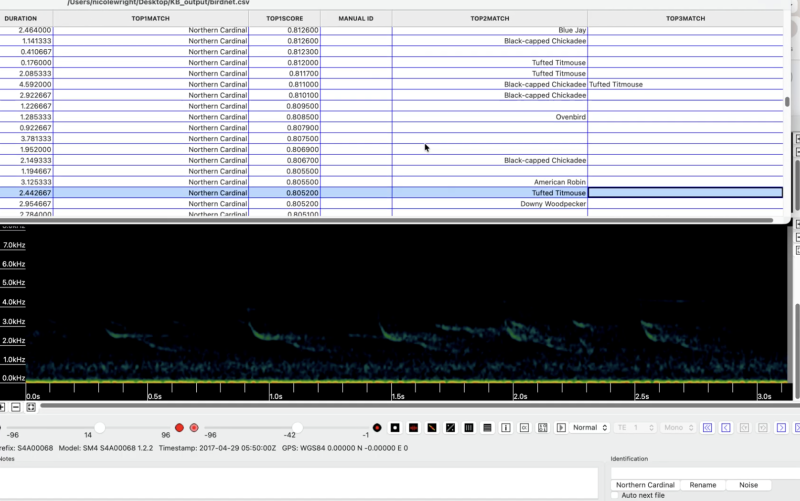The image size is (800, 501).
Task: Click the orange diagonal line icon
Action: (x=432, y=428)
